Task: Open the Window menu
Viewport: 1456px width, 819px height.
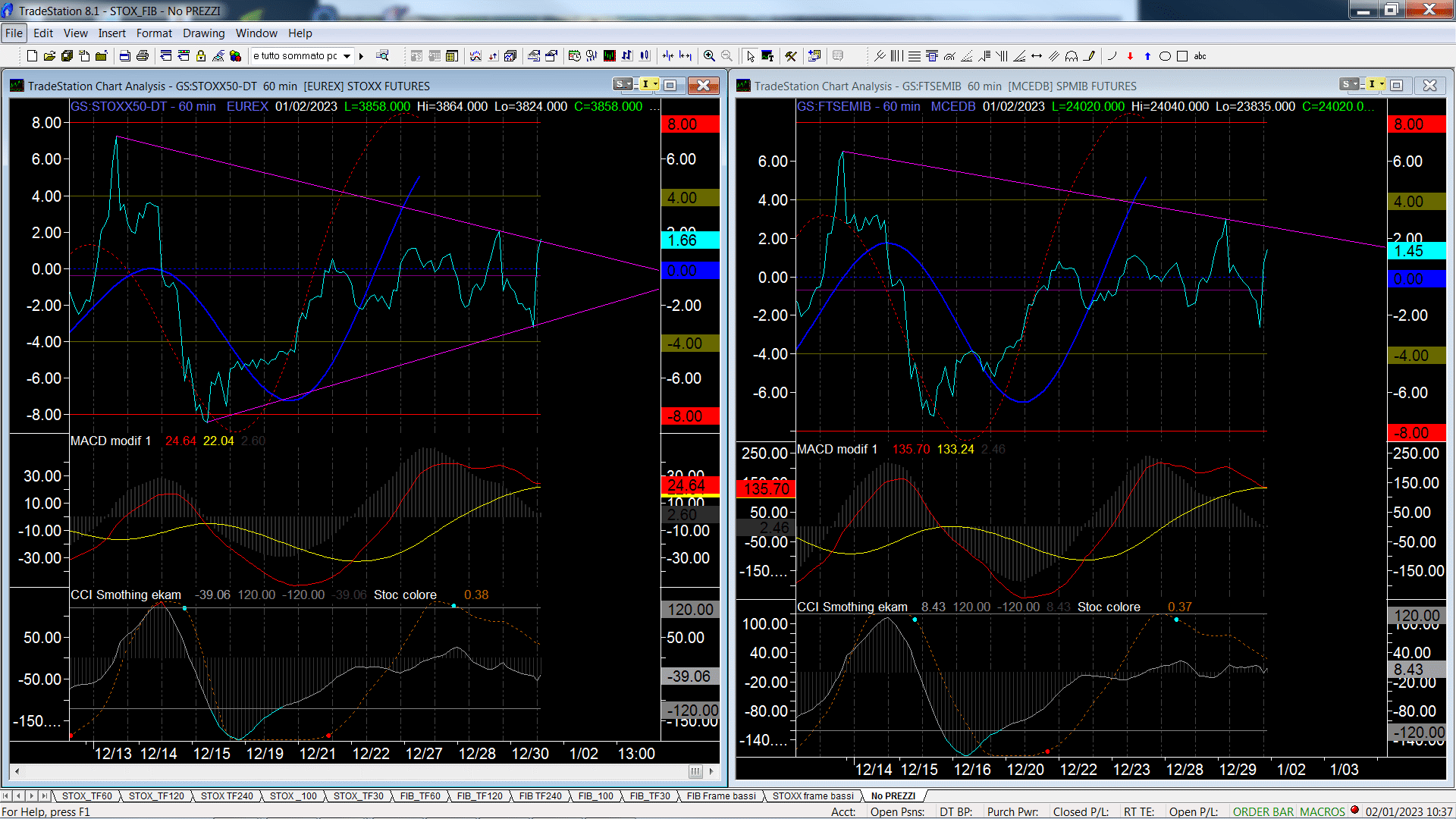Action: (256, 33)
